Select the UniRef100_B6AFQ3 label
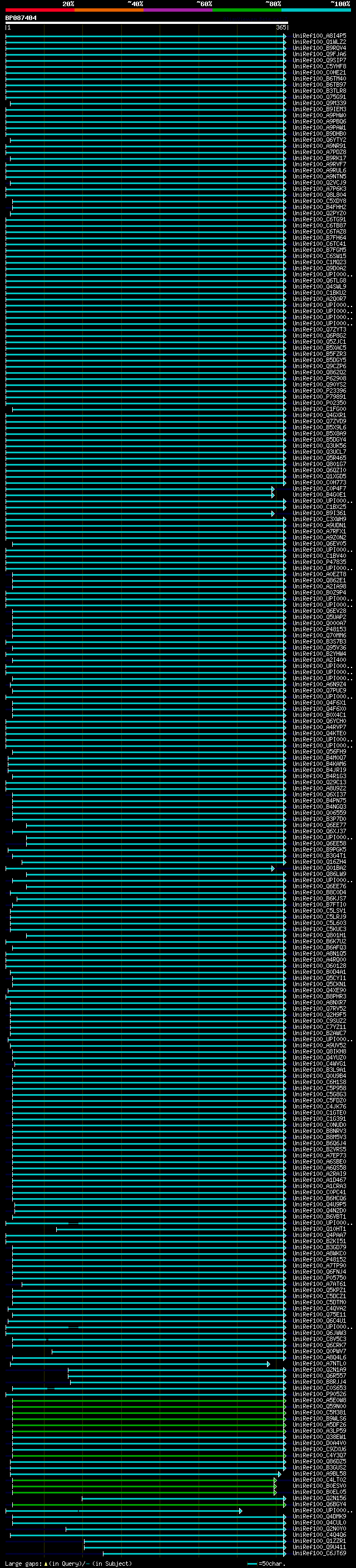 (x=319, y=947)
